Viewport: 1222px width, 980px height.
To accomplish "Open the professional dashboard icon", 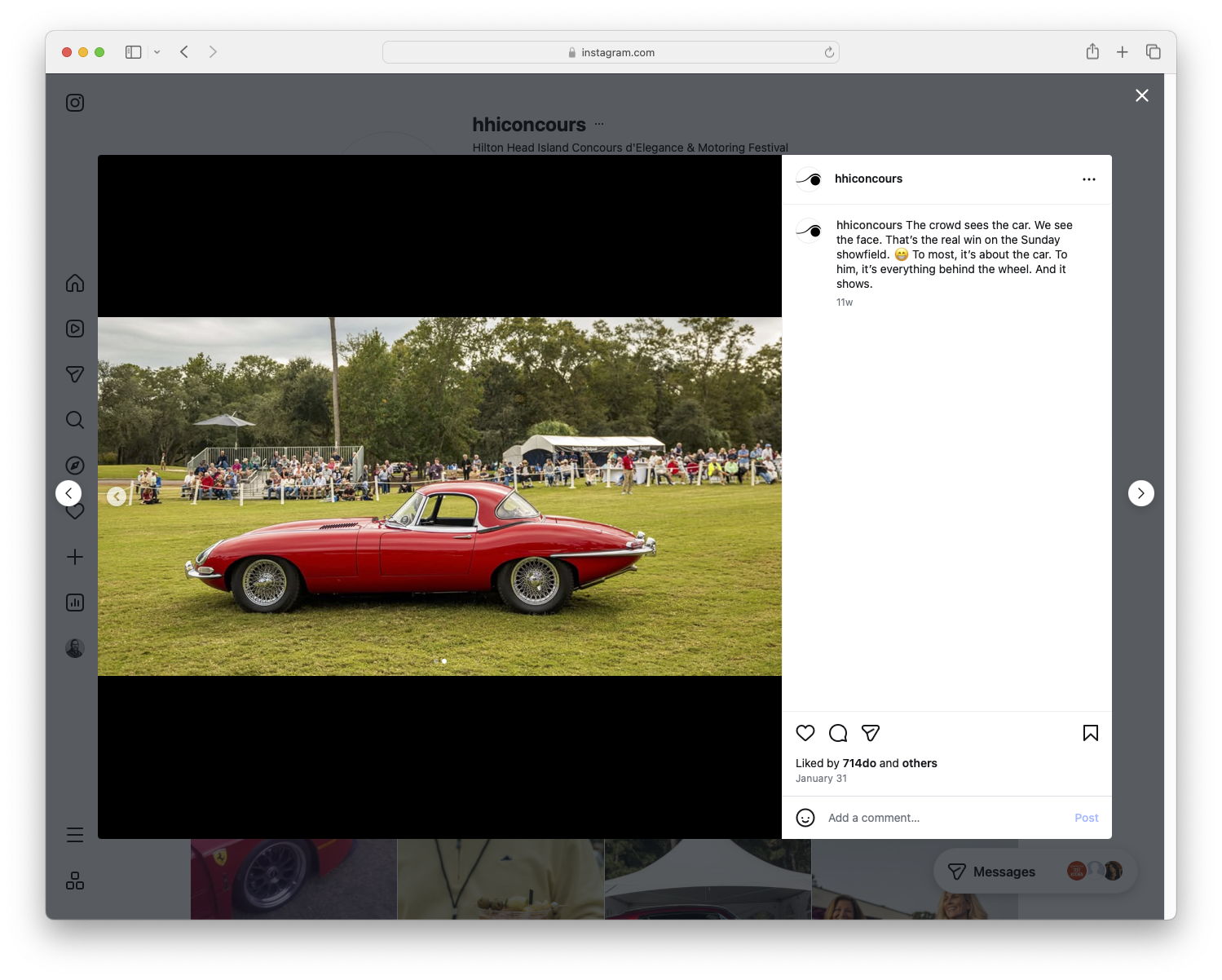I will 74,603.
